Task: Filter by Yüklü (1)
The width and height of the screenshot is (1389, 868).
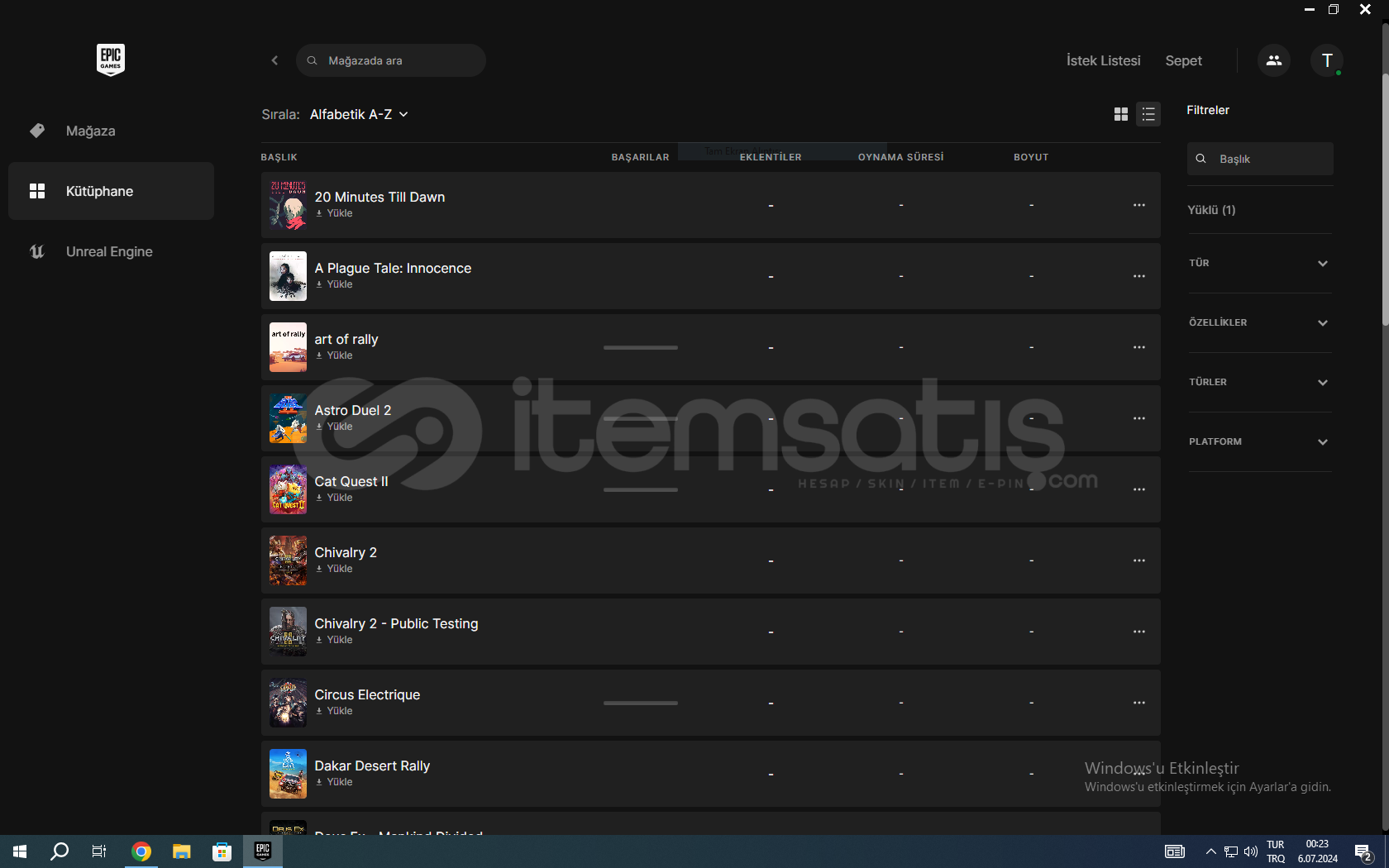Action: click(x=1211, y=210)
